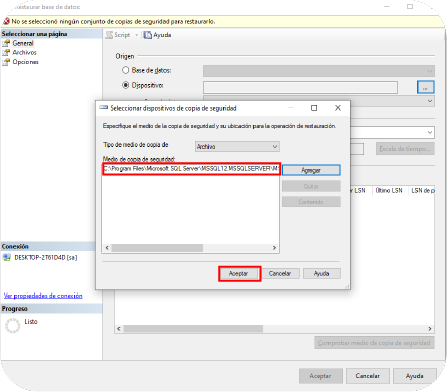
Task: Click the Script toolbar button
Action: 118,35
